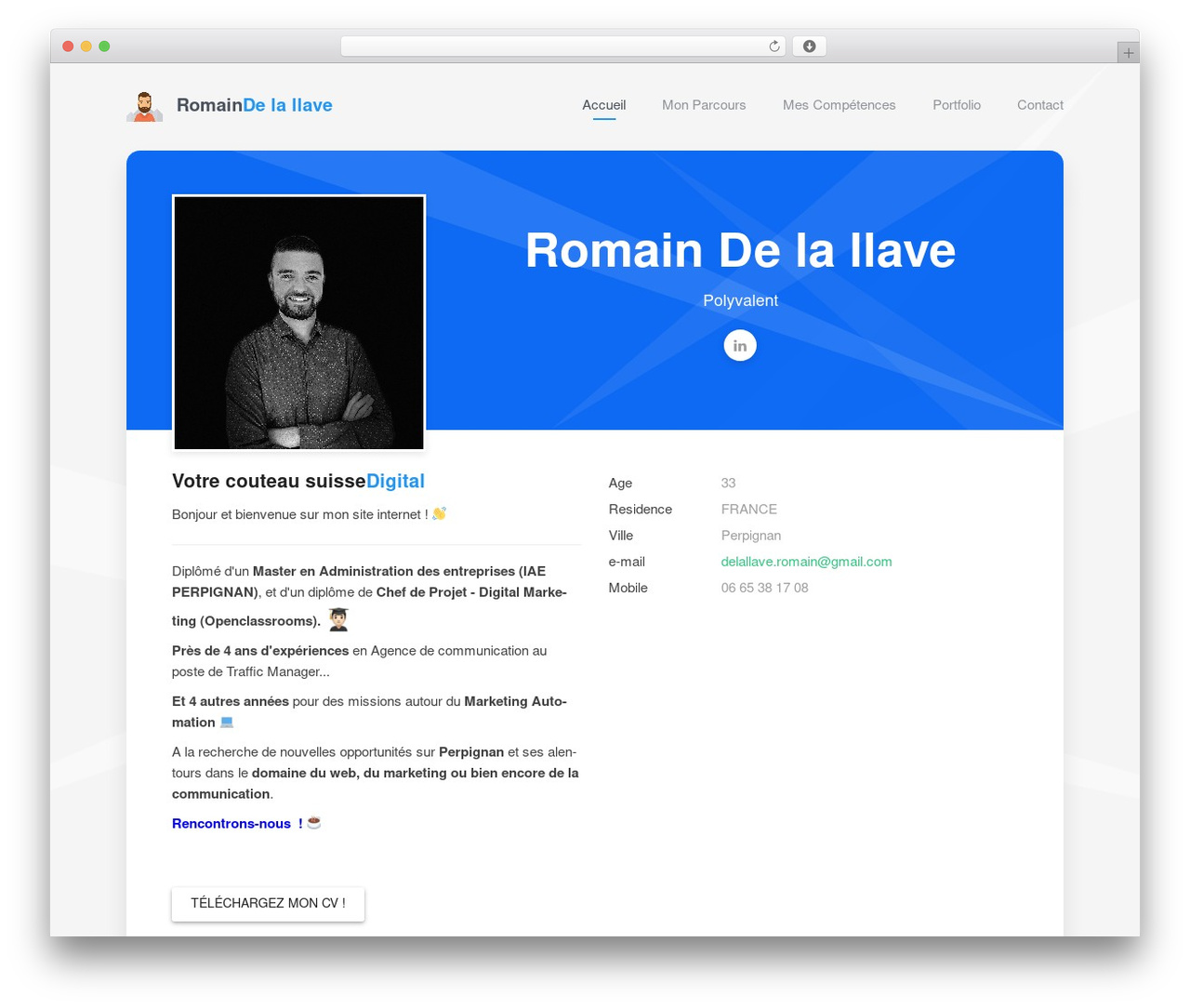Click the black-and-white profile photo
The height and width of the screenshot is (1008, 1190).
[x=298, y=323]
